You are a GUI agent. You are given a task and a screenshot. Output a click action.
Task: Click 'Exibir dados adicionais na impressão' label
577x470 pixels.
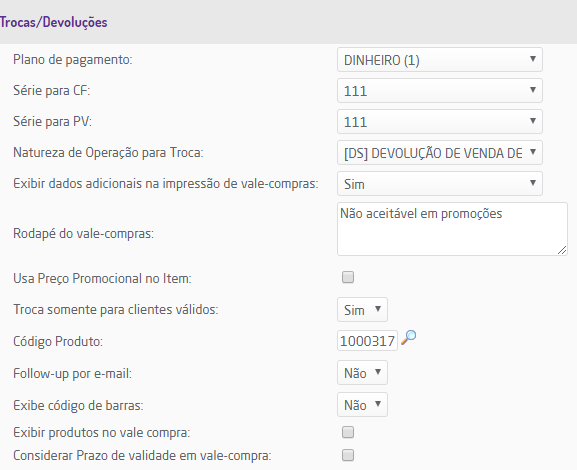[x=166, y=183]
